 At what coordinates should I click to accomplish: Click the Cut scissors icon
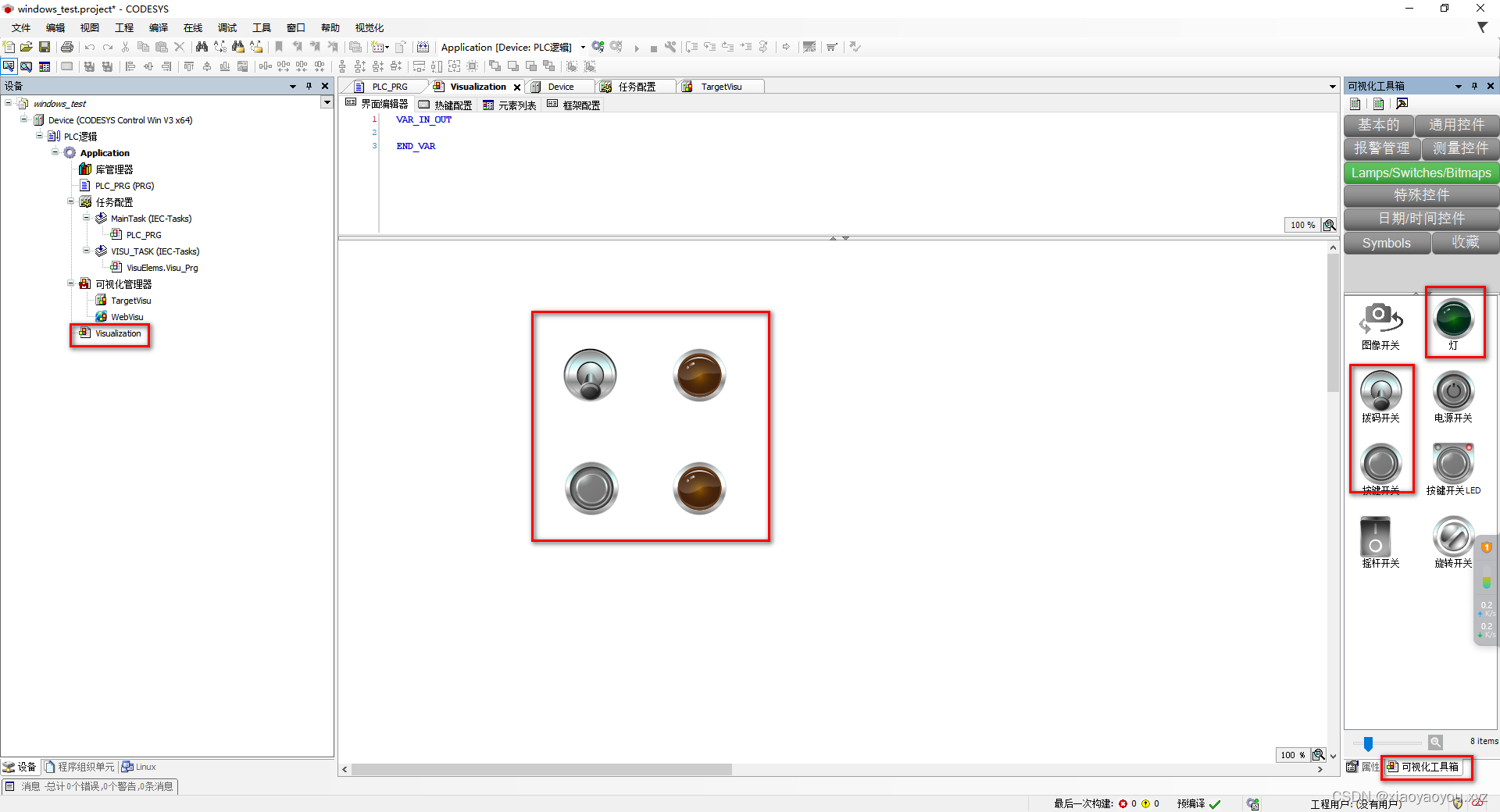pyautogui.click(x=125, y=47)
